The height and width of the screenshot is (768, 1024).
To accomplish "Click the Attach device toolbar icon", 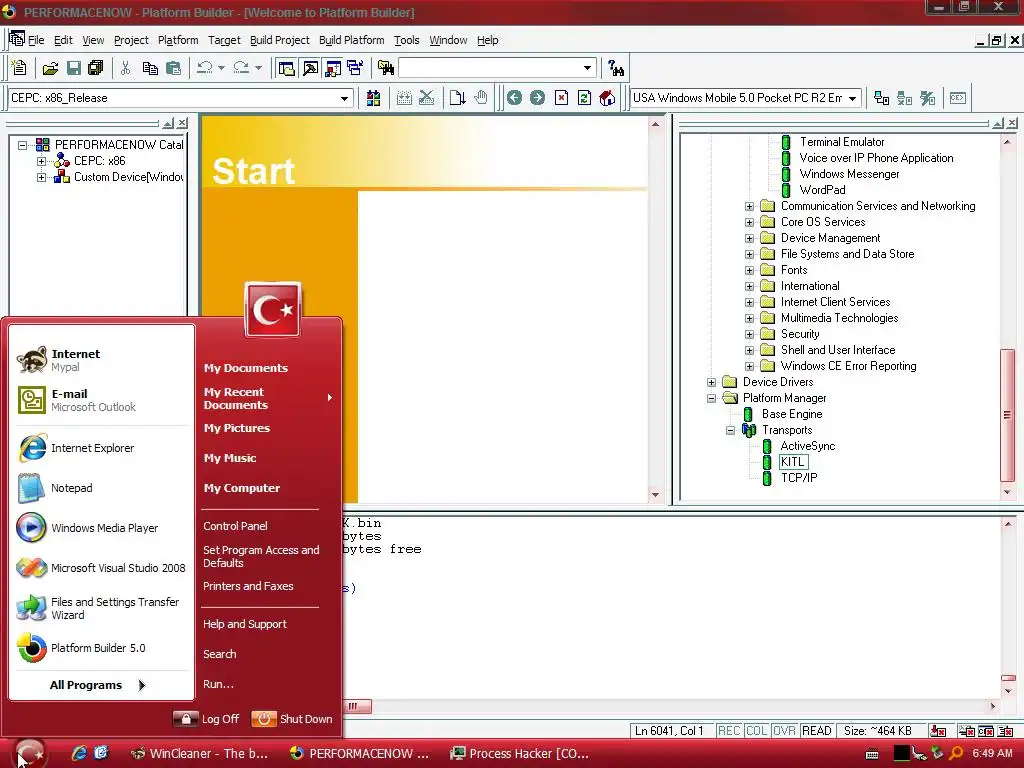I will (x=882, y=98).
